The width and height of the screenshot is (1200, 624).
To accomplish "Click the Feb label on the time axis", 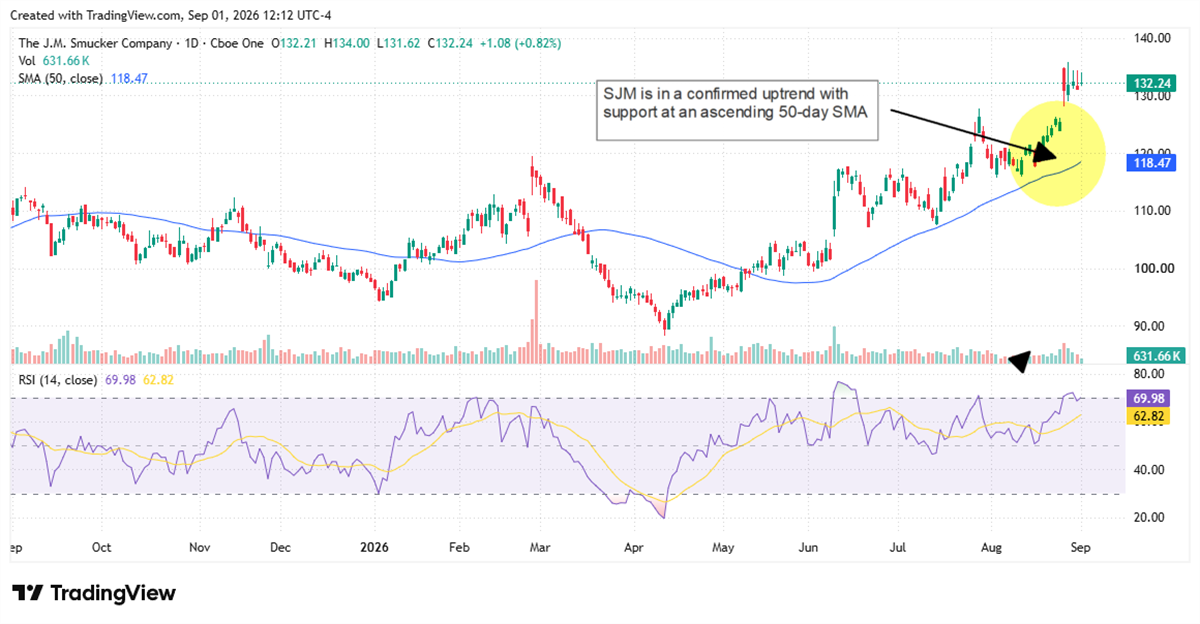I will pyautogui.click(x=458, y=548).
